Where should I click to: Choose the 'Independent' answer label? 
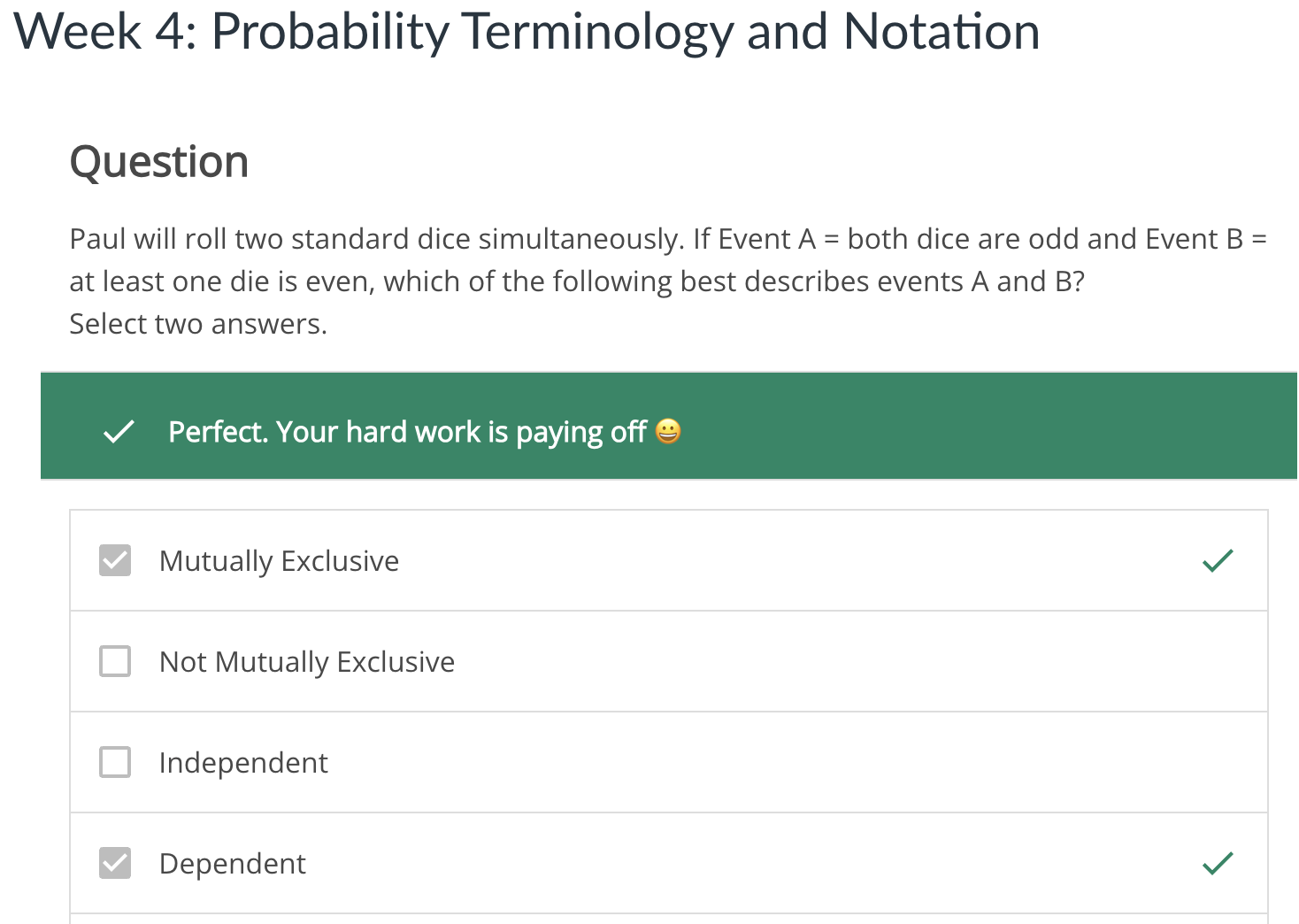point(243,763)
